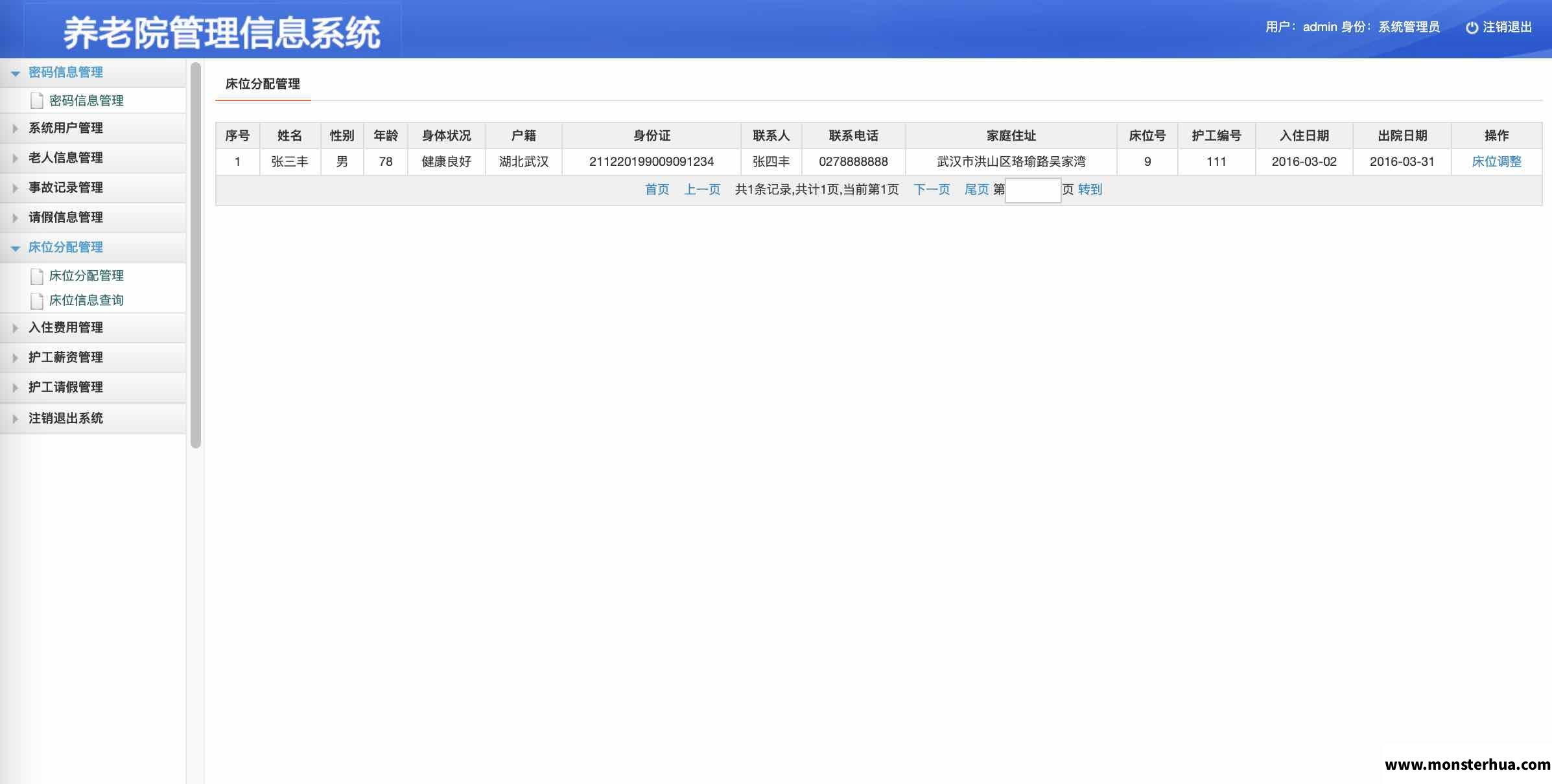Go to 上一页 previous page
Image resolution: width=1552 pixels, height=784 pixels.
click(x=702, y=190)
